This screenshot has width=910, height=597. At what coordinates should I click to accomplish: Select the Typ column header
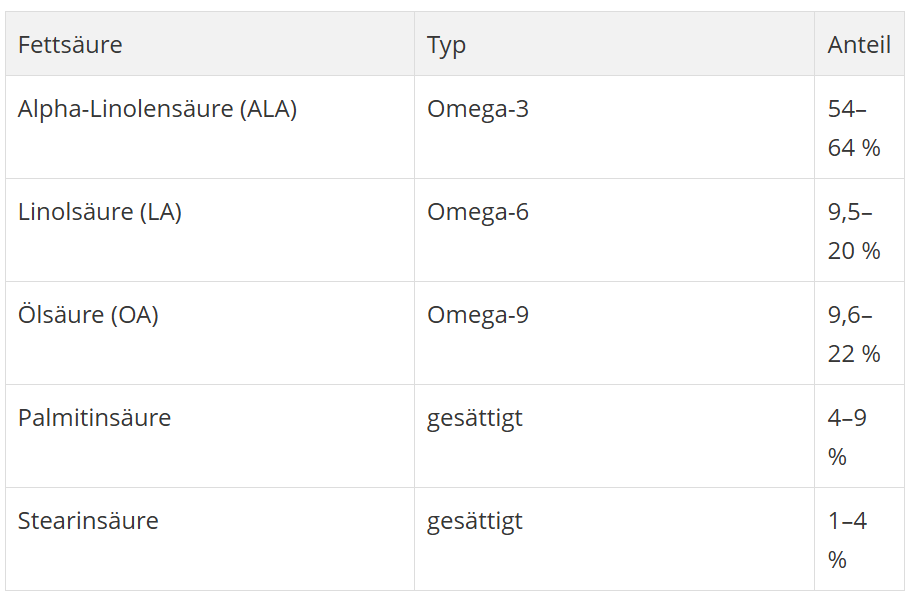click(446, 45)
